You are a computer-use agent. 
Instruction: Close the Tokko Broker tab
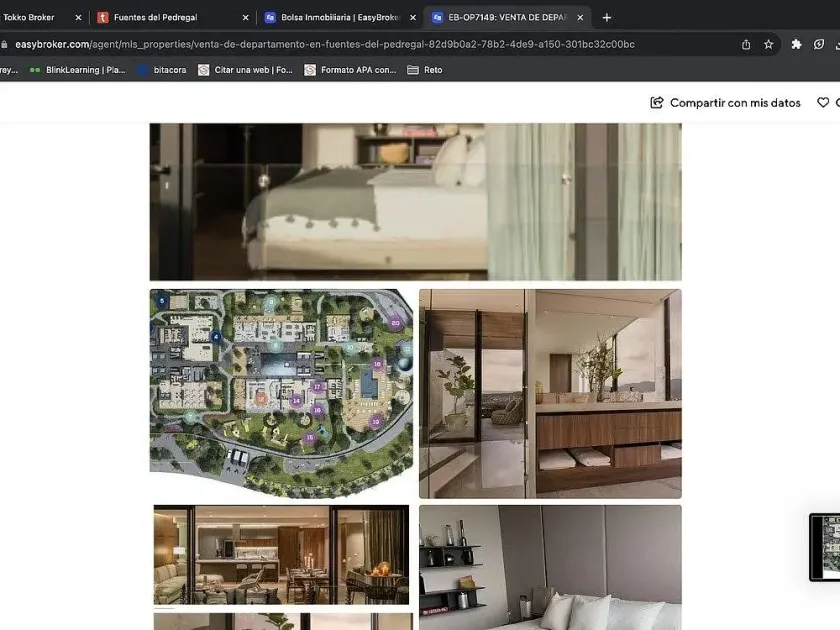click(78, 18)
